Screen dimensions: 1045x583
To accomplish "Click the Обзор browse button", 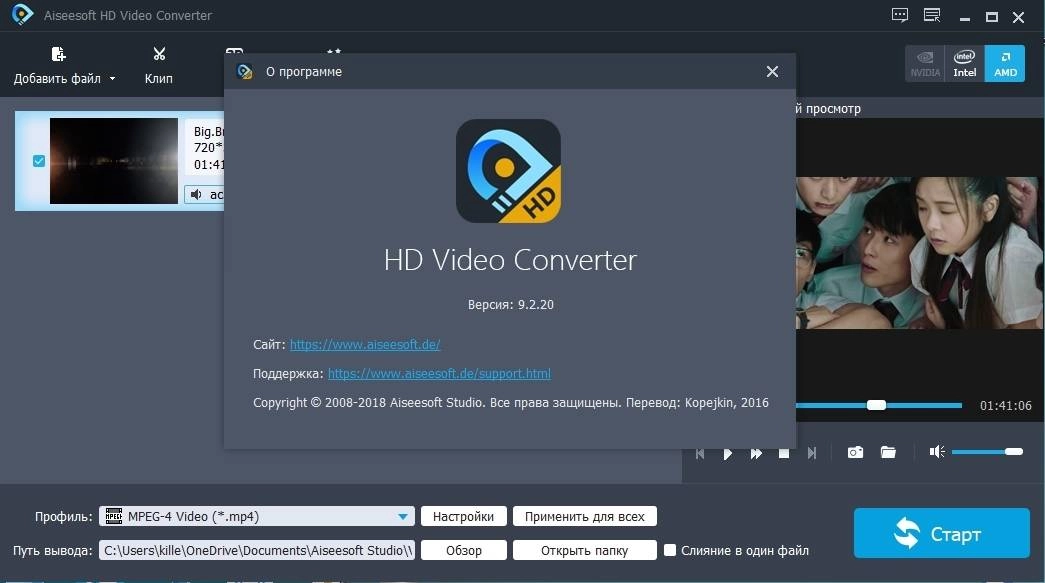I will tap(463, 550).
